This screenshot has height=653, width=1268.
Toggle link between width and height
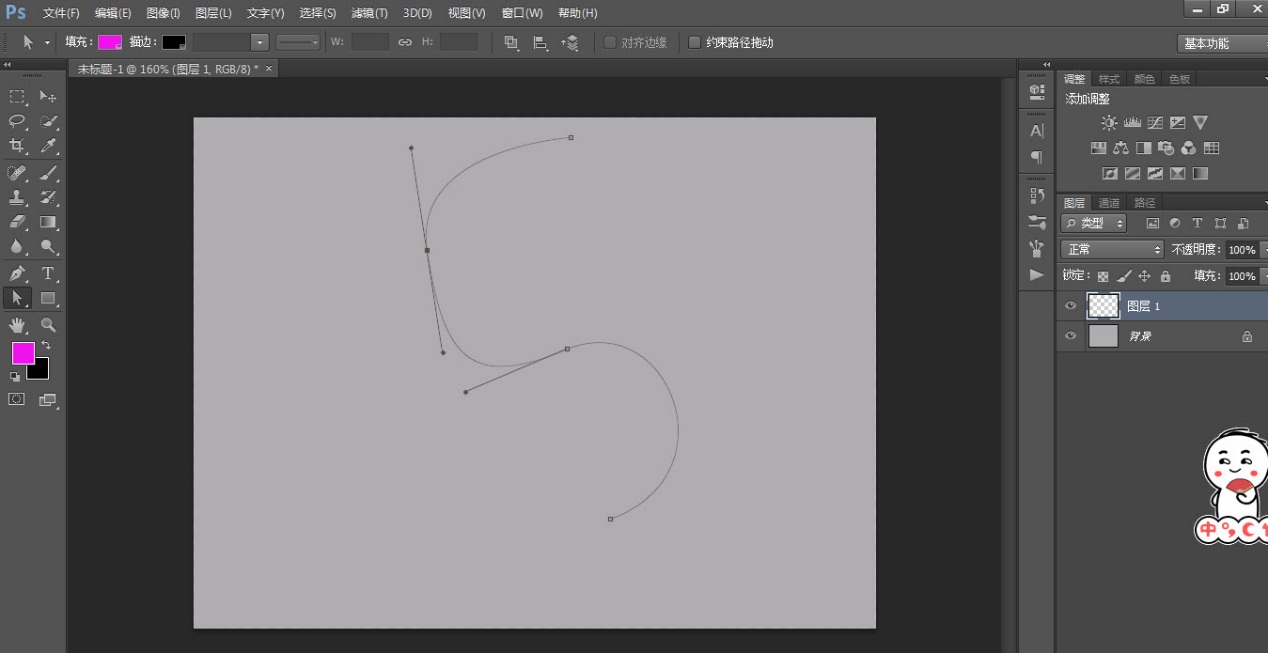coord(405,42)
